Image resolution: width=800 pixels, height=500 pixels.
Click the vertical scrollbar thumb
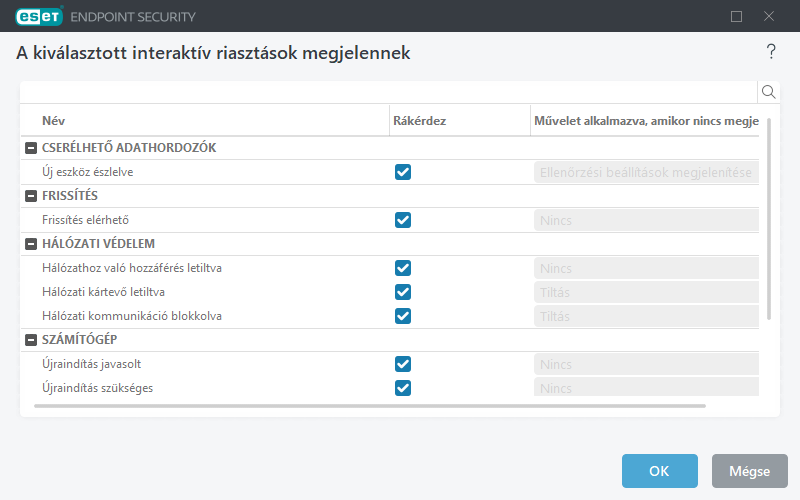tap(769, 219)
